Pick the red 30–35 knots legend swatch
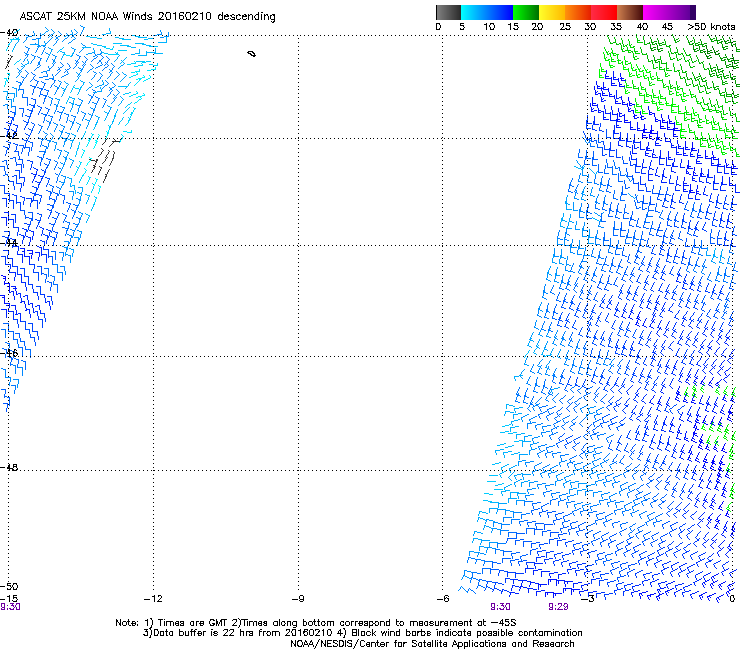This screenshot has width=740, height=650. click(604, 12)
